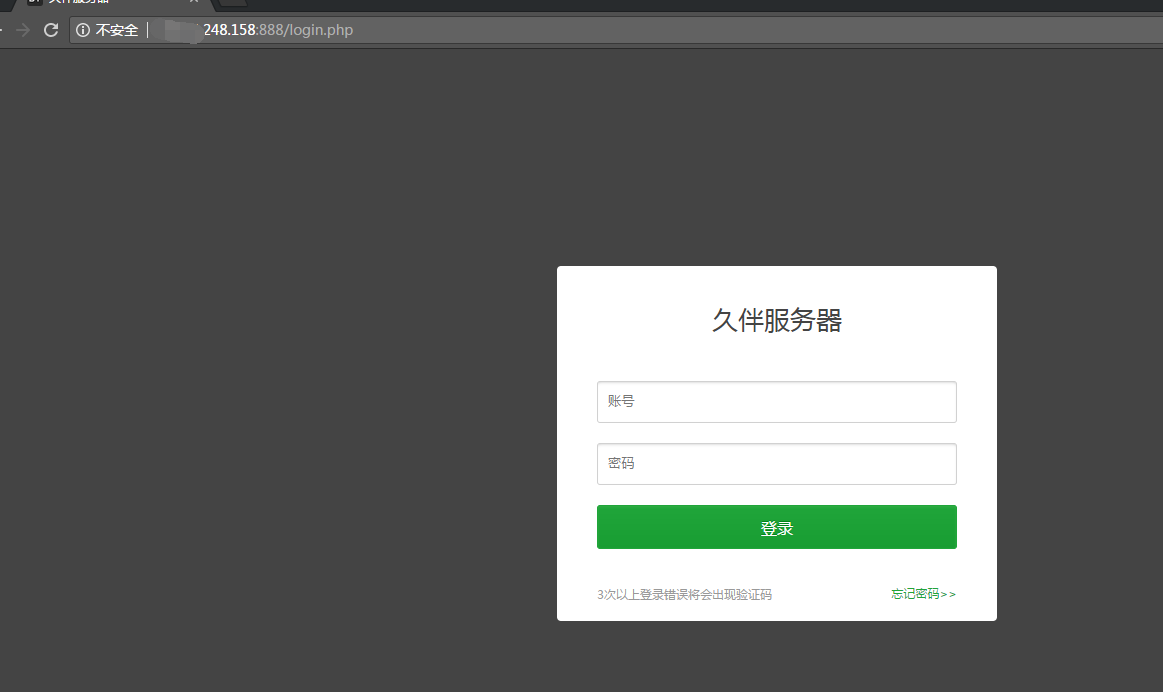Open the 忘记密码>> link
The width and height of the screenshot is (1163, 692).
pos(923,594)
